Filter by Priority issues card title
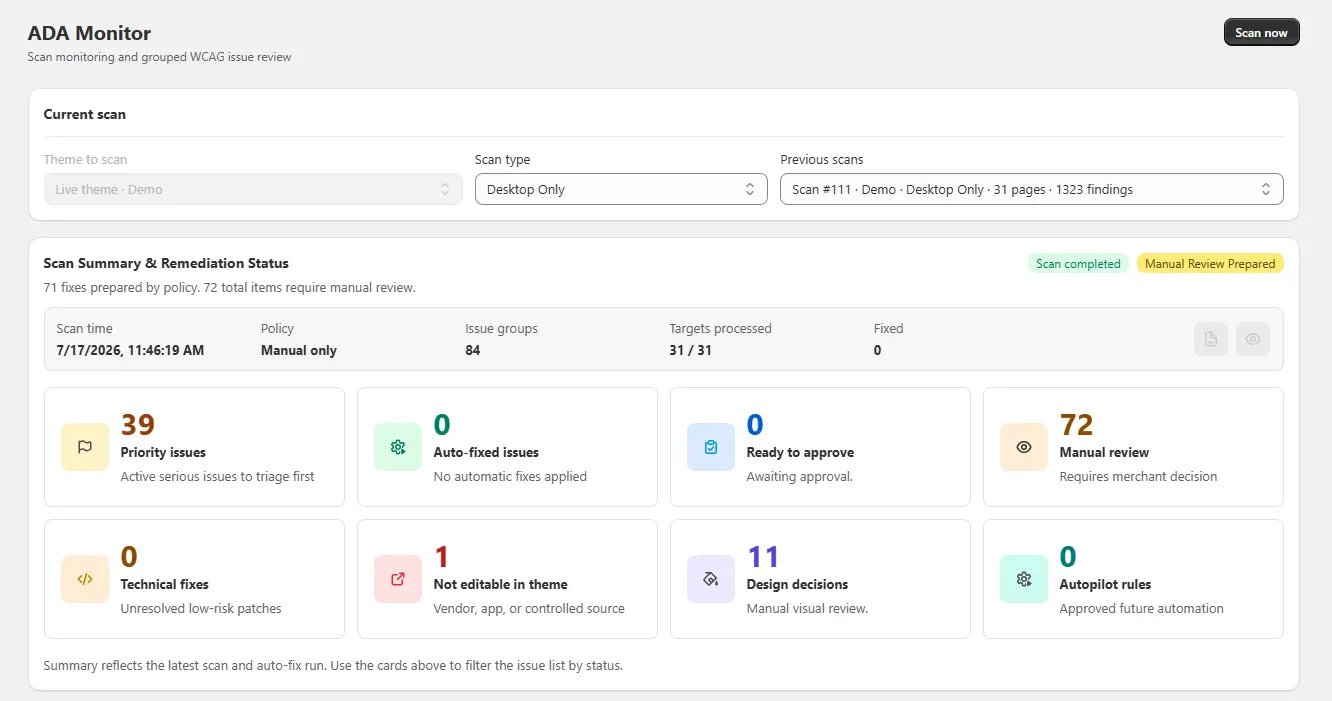 point(163,452)
